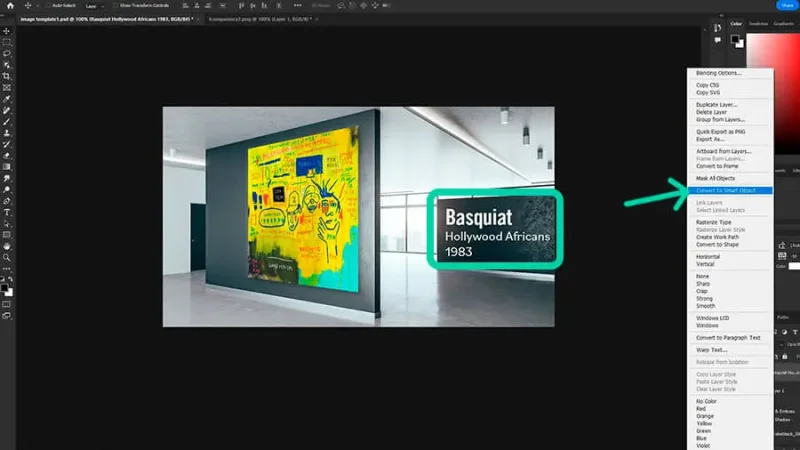Select the Rectangular Marquee tool
Image resolution: width=800 pixels, height=450 pixels.
pos(7,42)
